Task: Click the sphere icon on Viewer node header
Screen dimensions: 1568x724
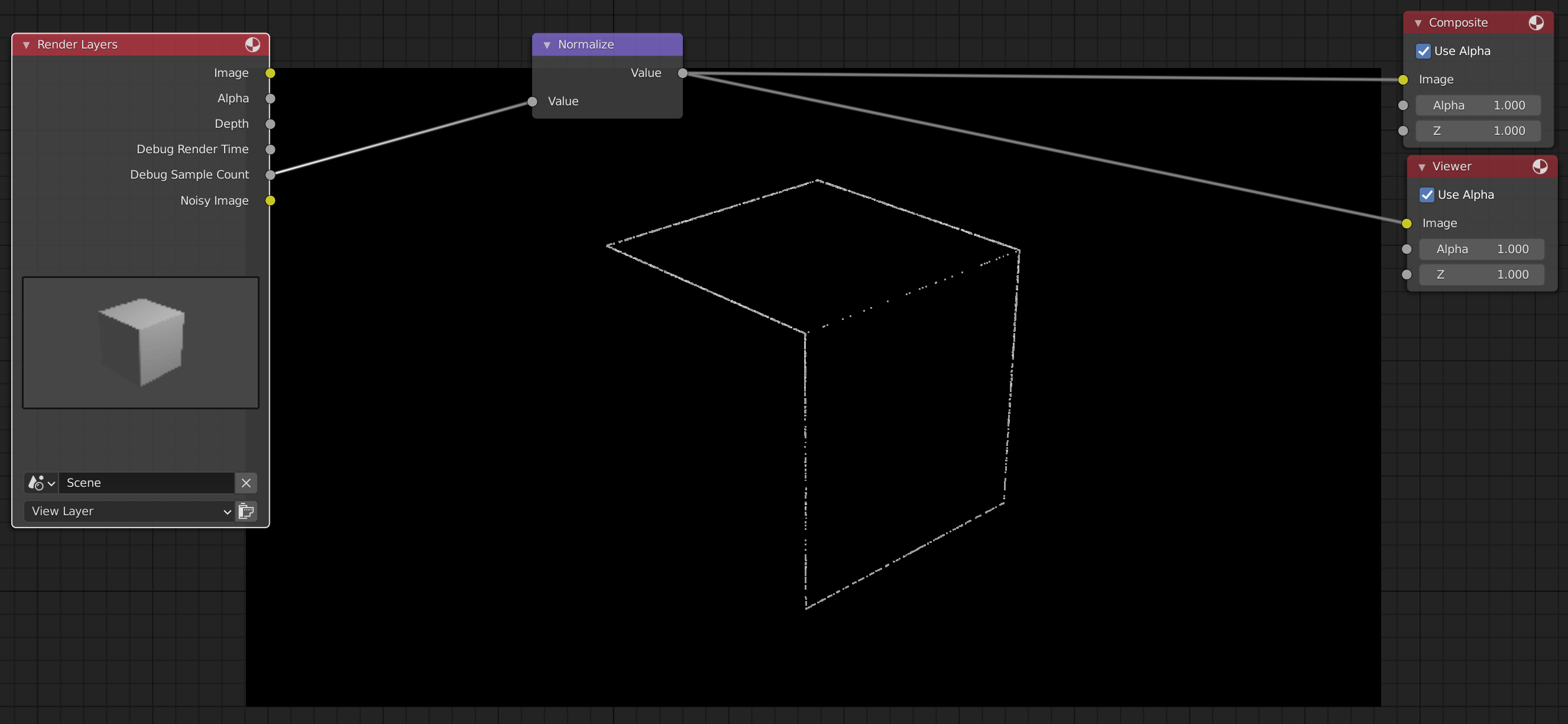Action: tap(1541, 166)
